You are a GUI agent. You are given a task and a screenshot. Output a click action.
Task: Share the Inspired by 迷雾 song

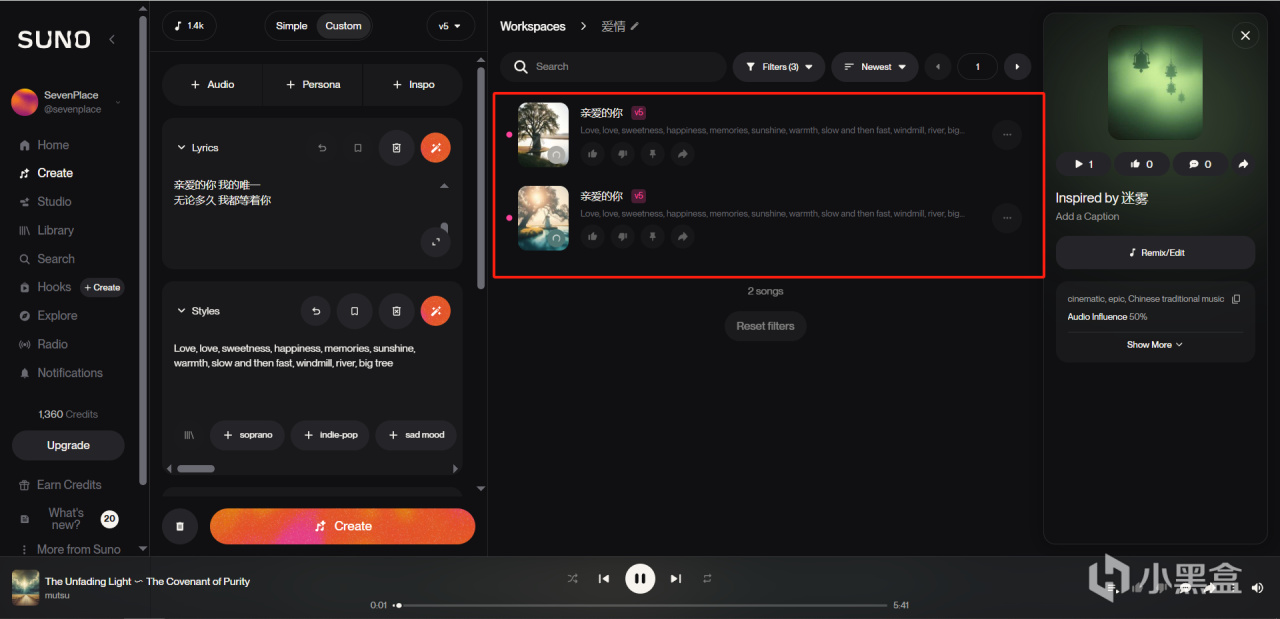[x=1243, y=164]
